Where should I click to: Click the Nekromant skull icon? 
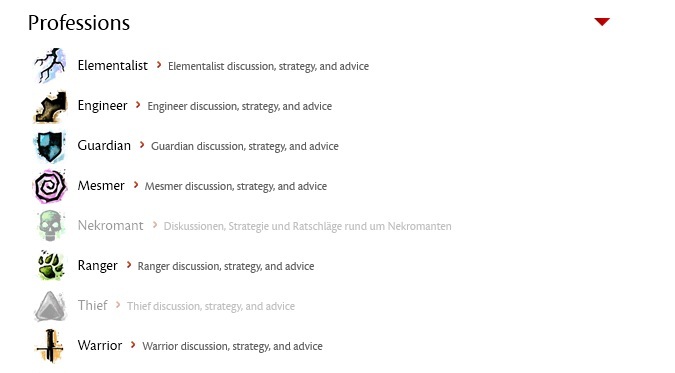click(x=50, y=226)
